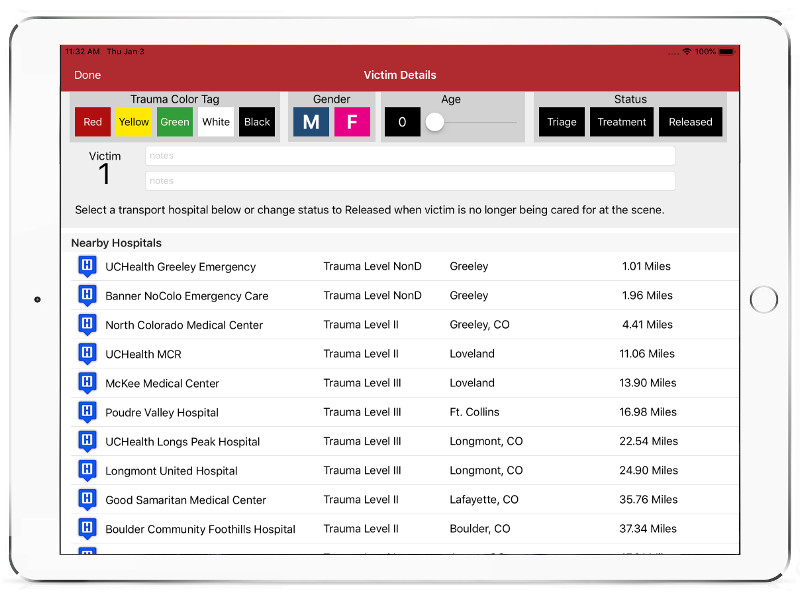Tap the hospital icon for North Colorado Medical Center
This screenshot has height=600, width=800.
pyautogui.click(x=87, y=324)
